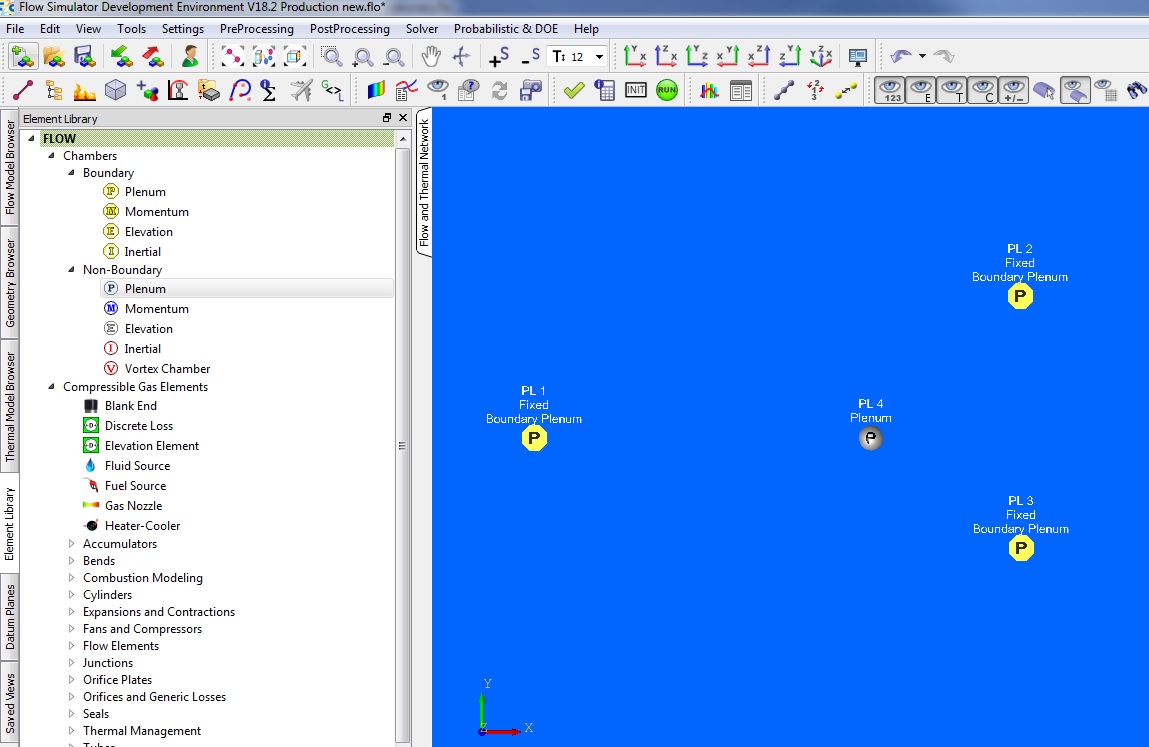Click the isometric XYZ axes view icon
Image resolution: width=1149 pixels, height=747 pixels.
tap(821, 57)
